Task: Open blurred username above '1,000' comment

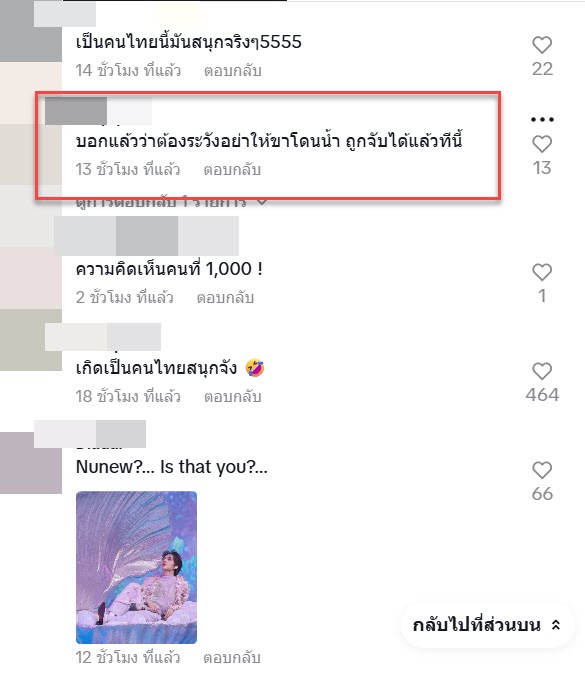Action: (147, 236)
